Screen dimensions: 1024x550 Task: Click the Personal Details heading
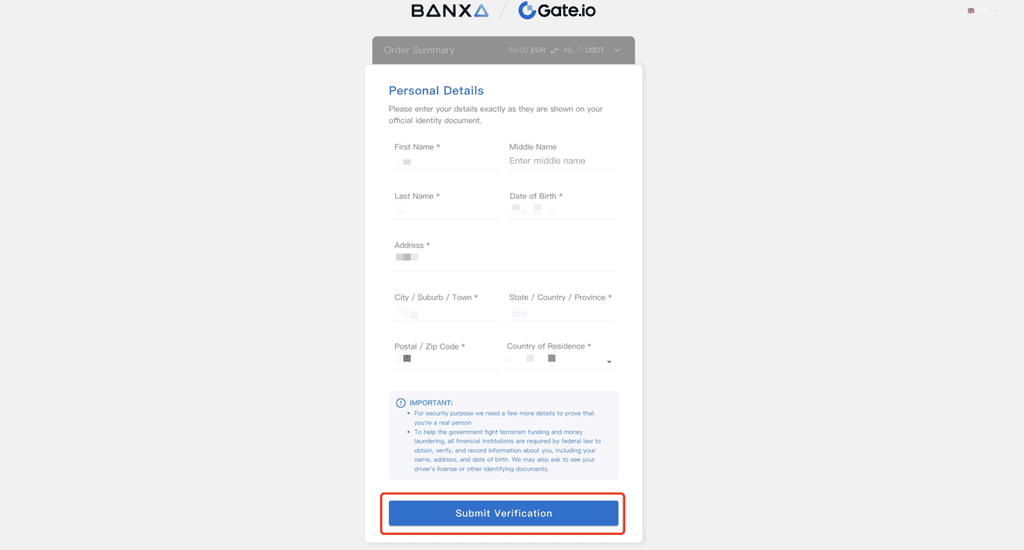tap(436, 90)
